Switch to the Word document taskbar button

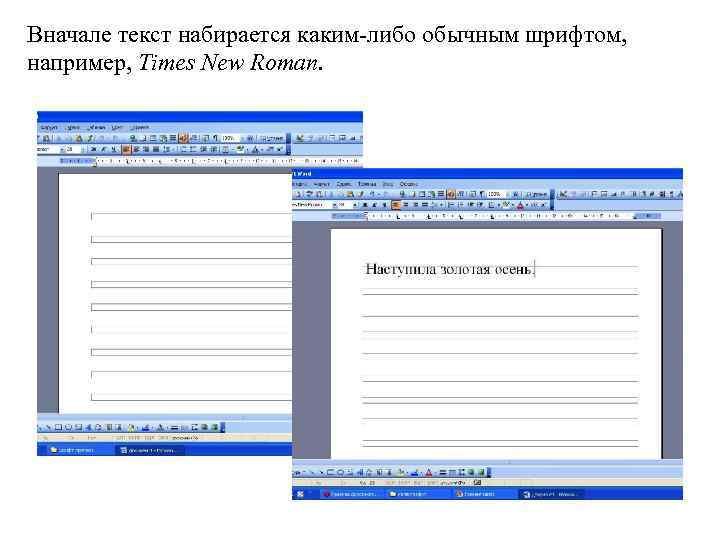pyautogui.click(x=552, y=494)
